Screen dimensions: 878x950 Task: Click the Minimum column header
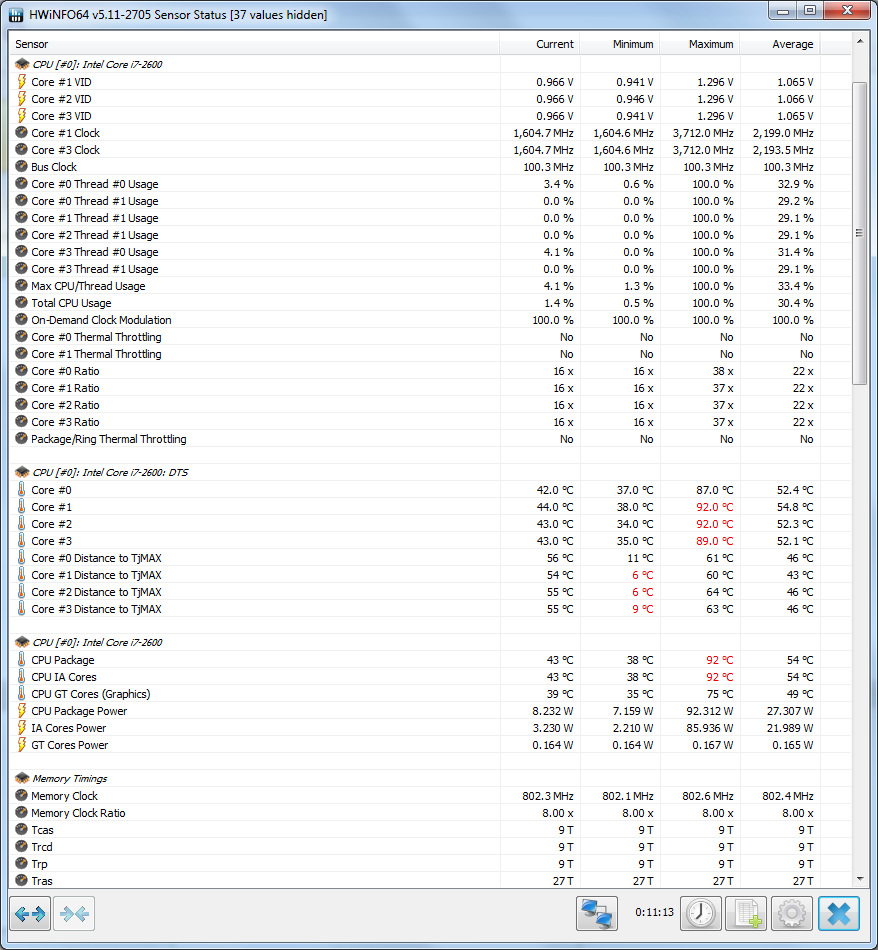click(620, 44)
